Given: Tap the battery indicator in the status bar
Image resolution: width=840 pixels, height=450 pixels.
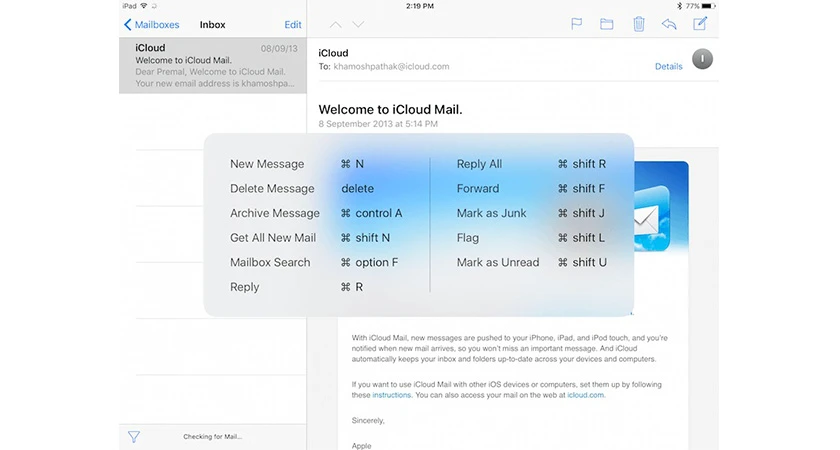Looking at the screenshot, I should 708,6.
